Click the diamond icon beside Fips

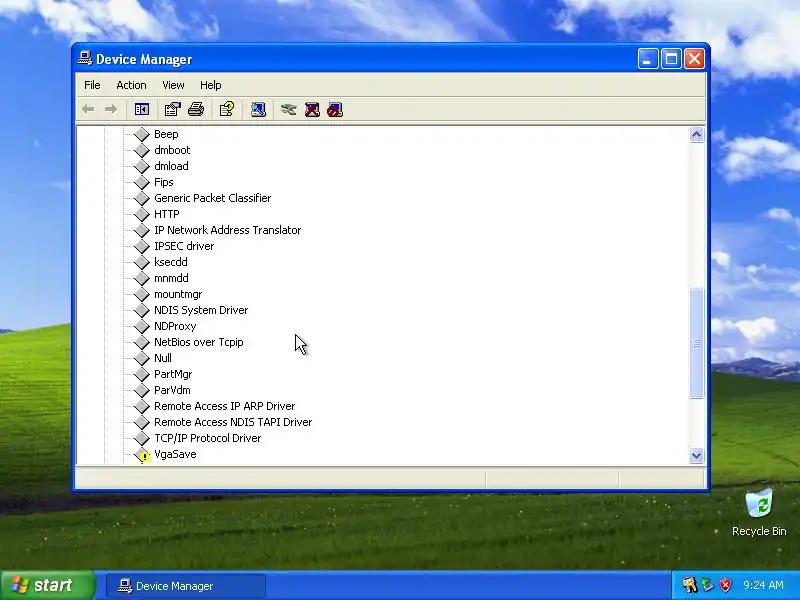click(x=142, y=182)
